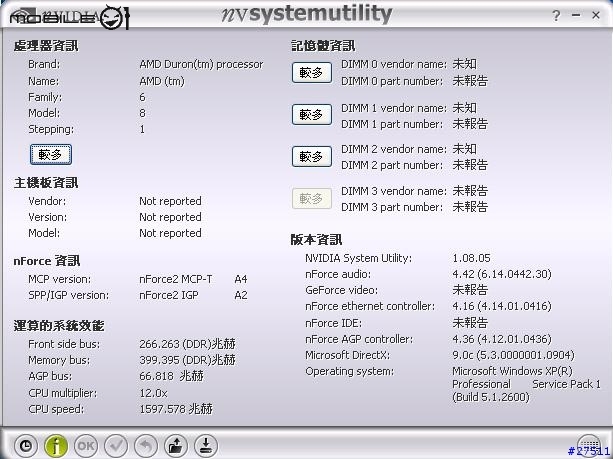Screen dimensions: 613x459
Task: Click the nvsystemutility title logo
Action: tap(307, 14)
